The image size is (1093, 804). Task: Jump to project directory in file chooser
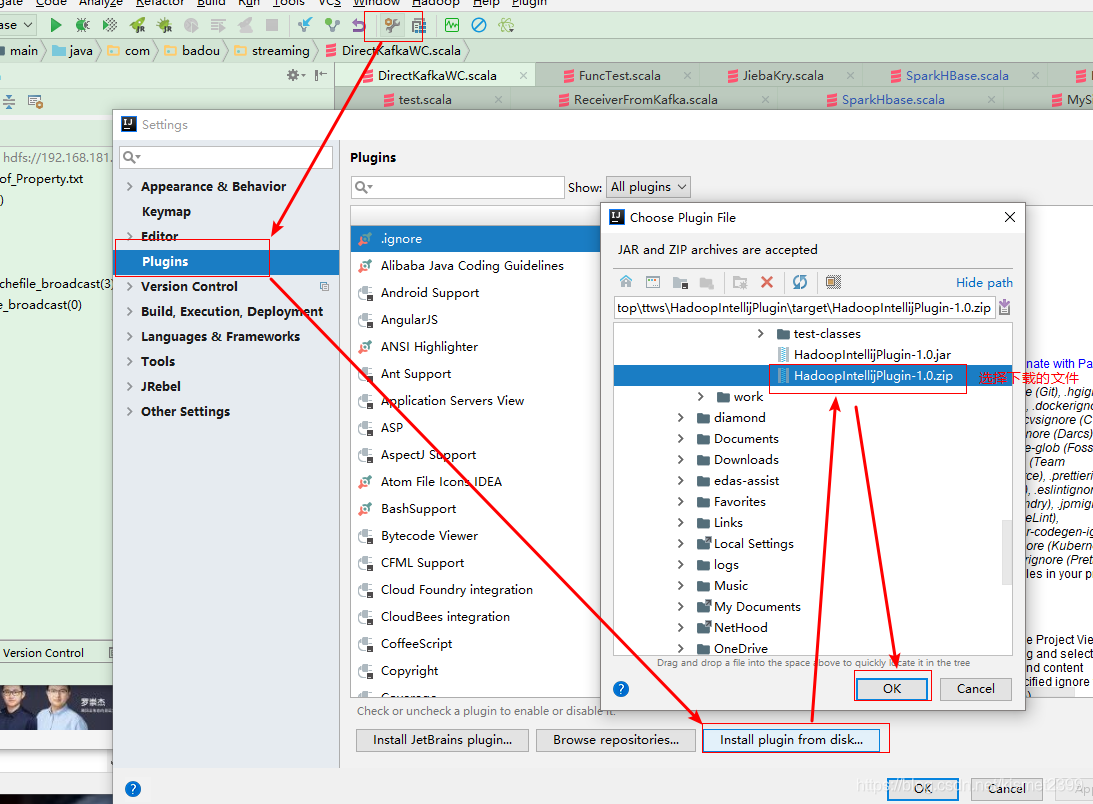point(680,282)
